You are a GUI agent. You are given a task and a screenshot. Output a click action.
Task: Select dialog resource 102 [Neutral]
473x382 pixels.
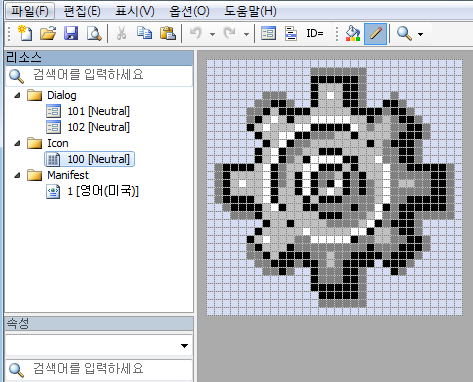[98, 127]
